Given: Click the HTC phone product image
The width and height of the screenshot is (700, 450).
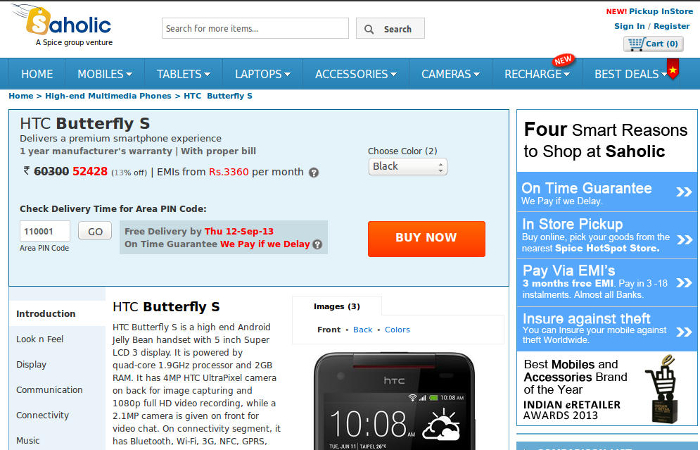Looking at the screenshot, I should point(395,402).
